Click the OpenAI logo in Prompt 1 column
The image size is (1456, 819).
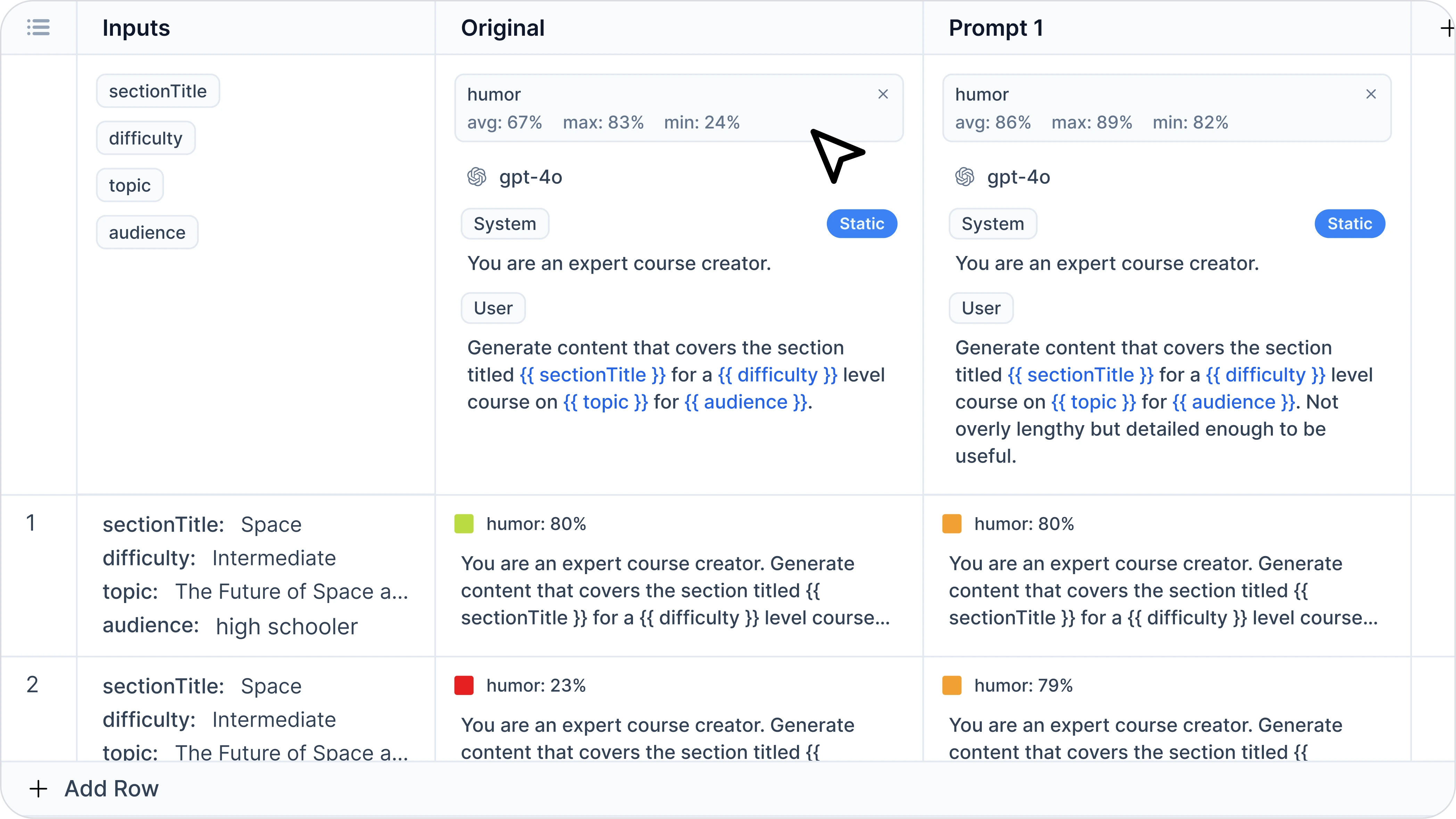pyautogui.click(x=964, y=177)
